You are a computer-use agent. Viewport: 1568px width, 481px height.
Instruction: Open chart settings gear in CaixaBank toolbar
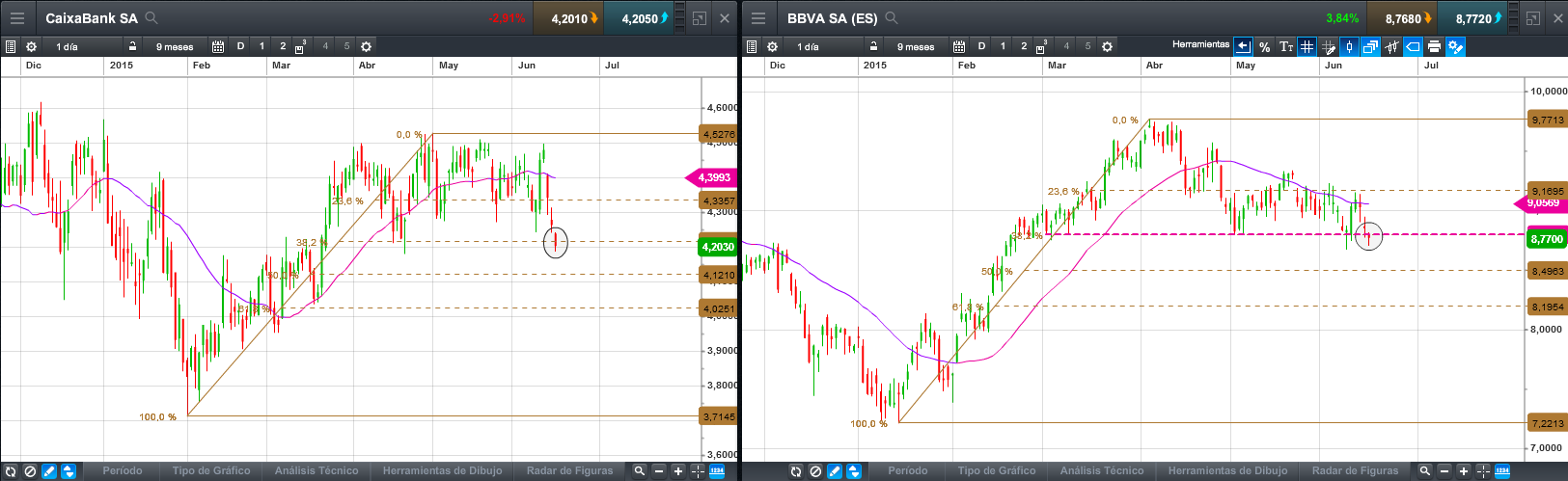pos(31,46)
